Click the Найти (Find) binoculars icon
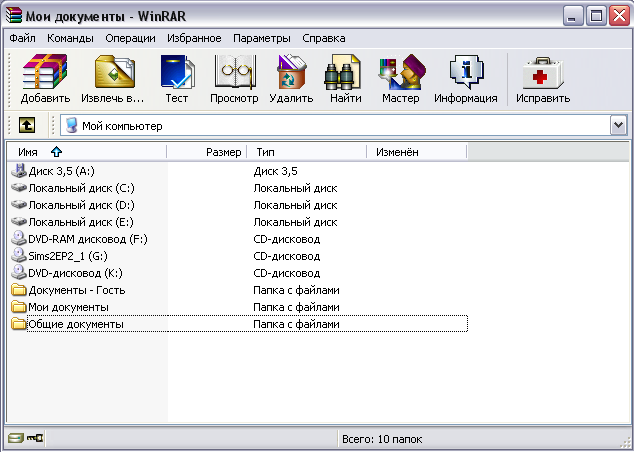634x452 pixels. pyautogui.click(x=345, y=80)
